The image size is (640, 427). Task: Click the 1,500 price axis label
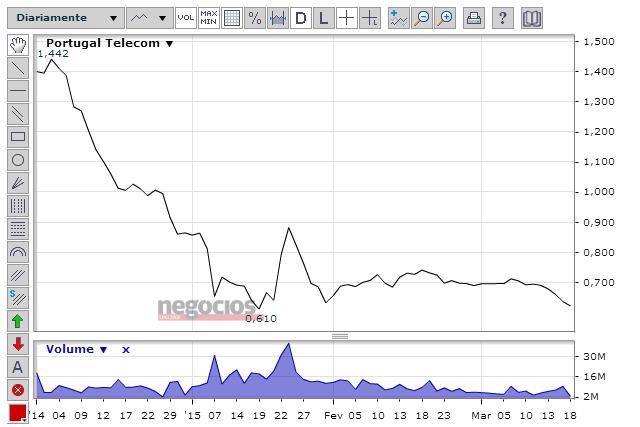(599, 42)
